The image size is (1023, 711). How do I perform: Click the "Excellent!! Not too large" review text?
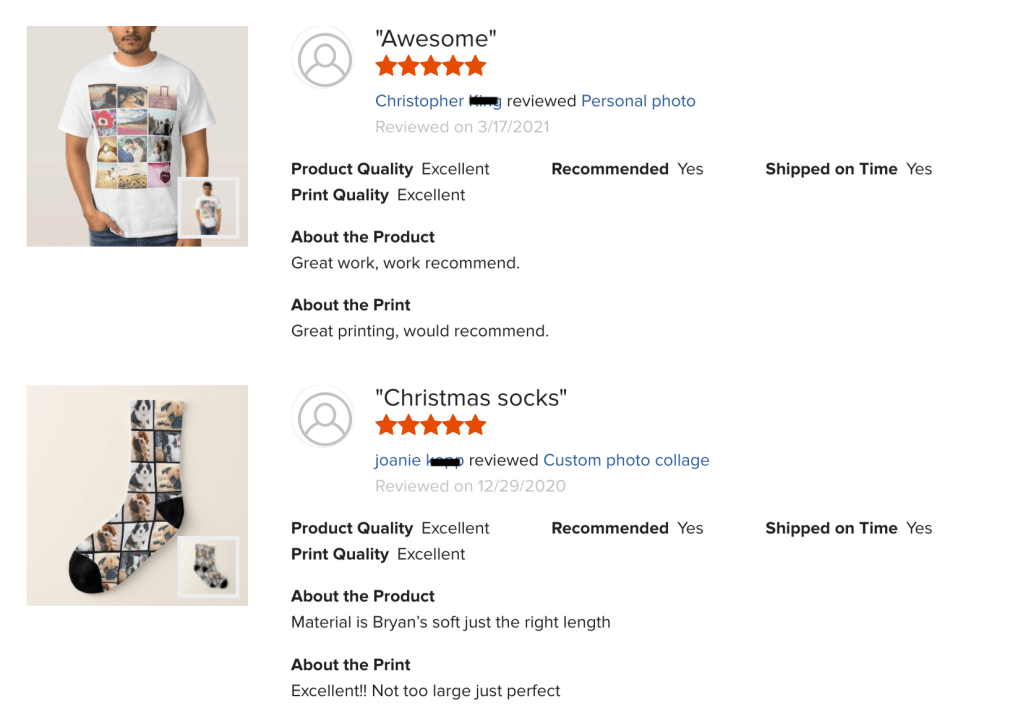click(x=425, y=690)
